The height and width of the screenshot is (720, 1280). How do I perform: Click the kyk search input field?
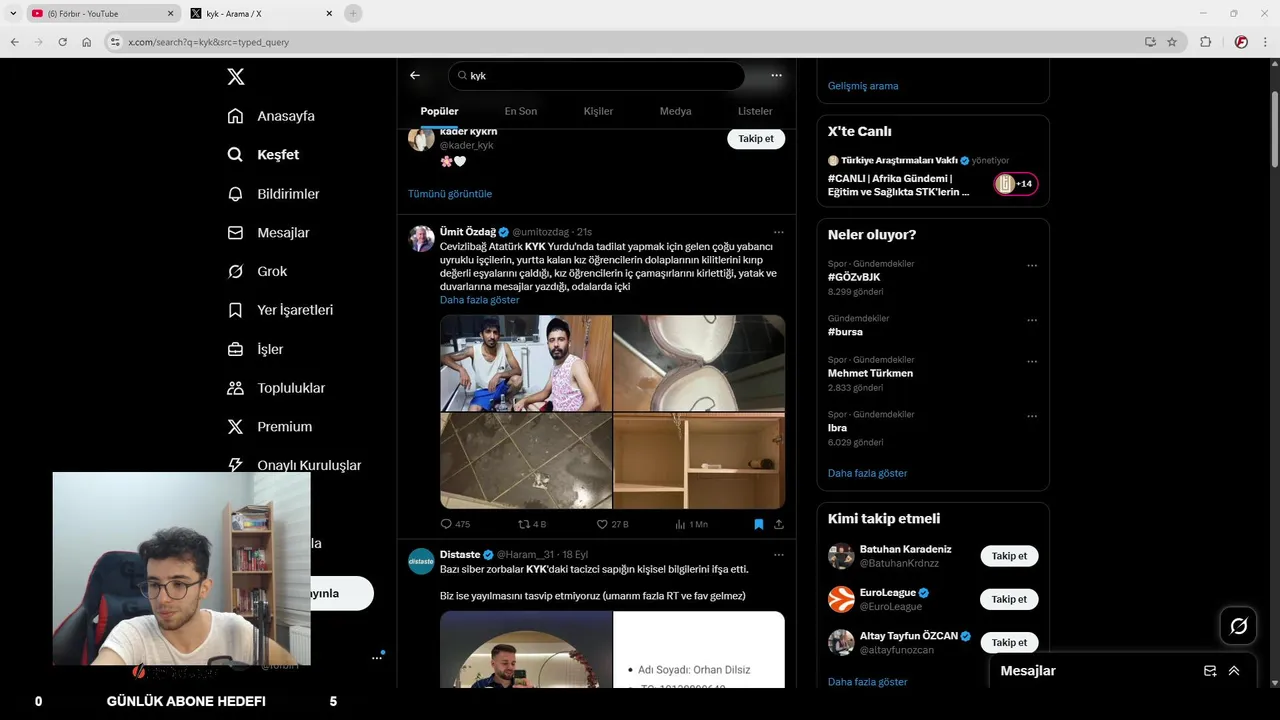tap(596, 76)
